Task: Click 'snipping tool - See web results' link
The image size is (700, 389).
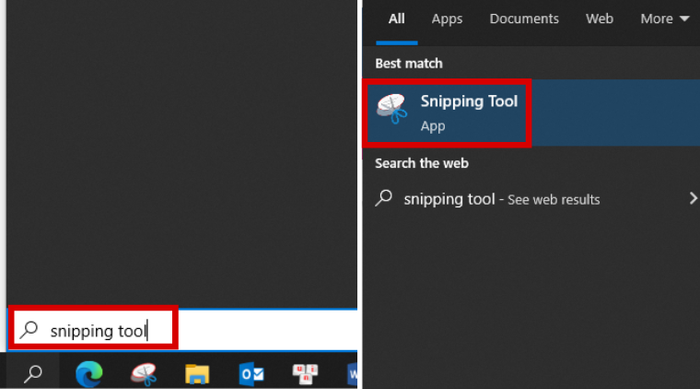Action: pos(502,199)
